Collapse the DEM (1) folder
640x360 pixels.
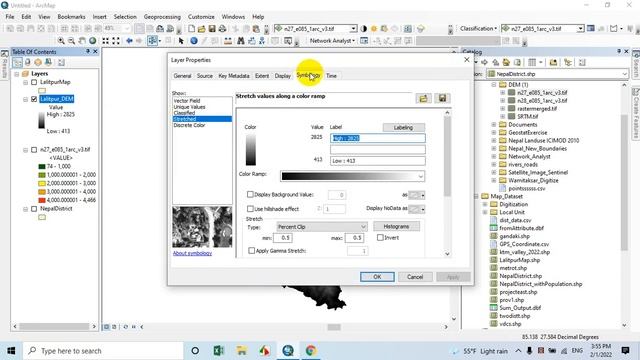click(494, 85)
